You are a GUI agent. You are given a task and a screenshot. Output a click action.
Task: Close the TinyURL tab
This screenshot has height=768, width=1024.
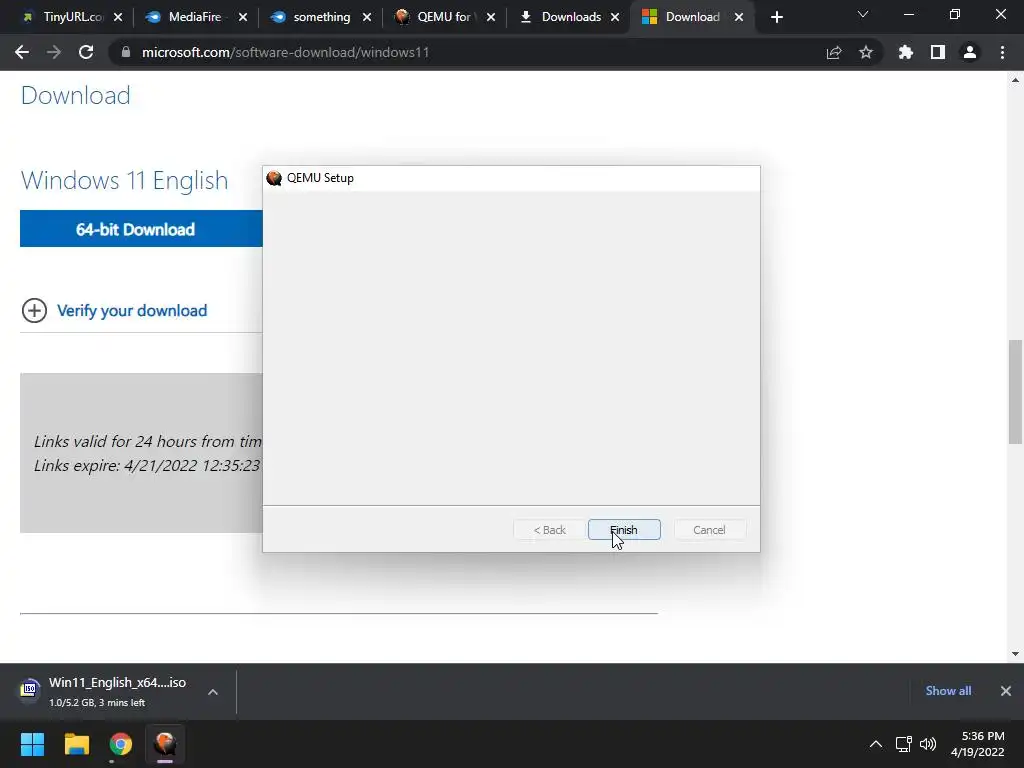click(x=118, y=18)
